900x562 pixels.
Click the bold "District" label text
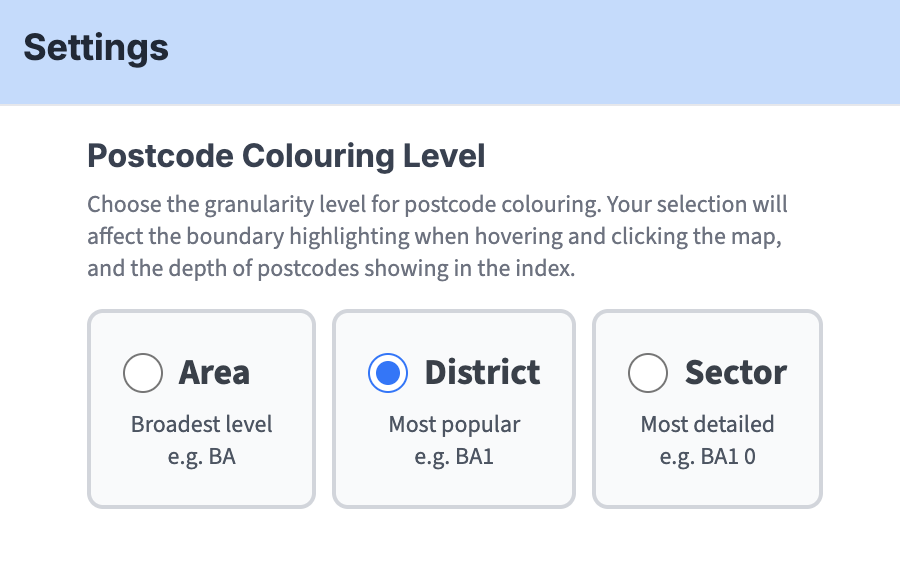(482, 373)
